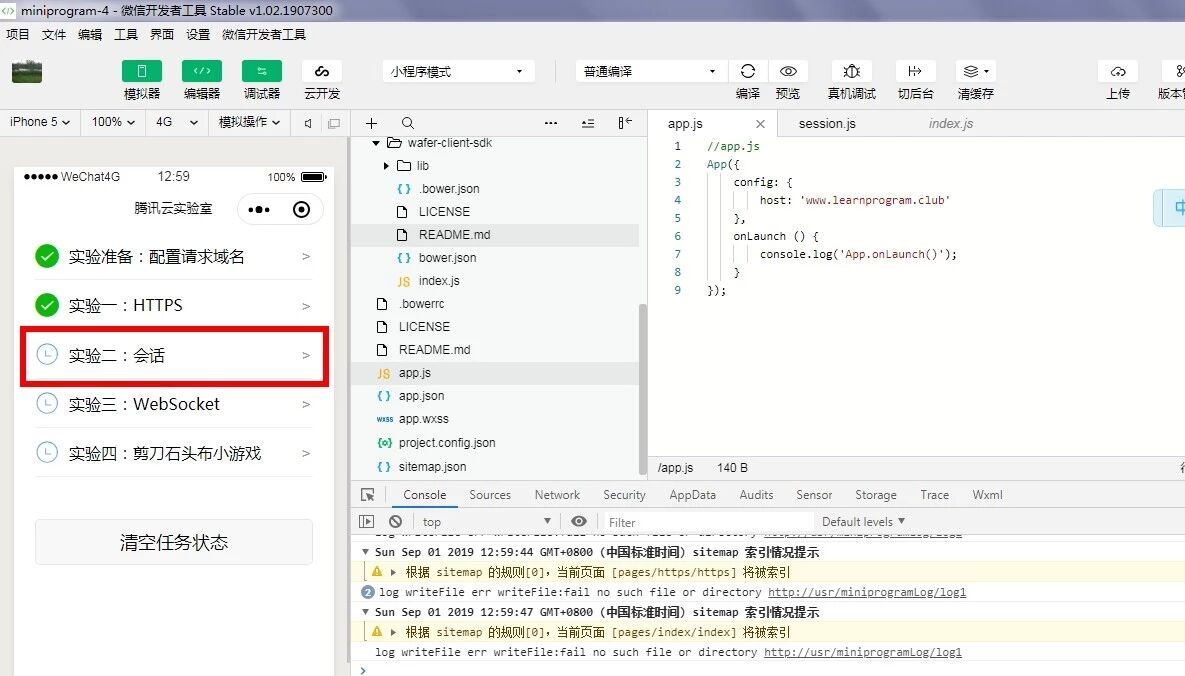Click the file search magnifier icon
Screen dimensions: 1185x676
point(407,123)
